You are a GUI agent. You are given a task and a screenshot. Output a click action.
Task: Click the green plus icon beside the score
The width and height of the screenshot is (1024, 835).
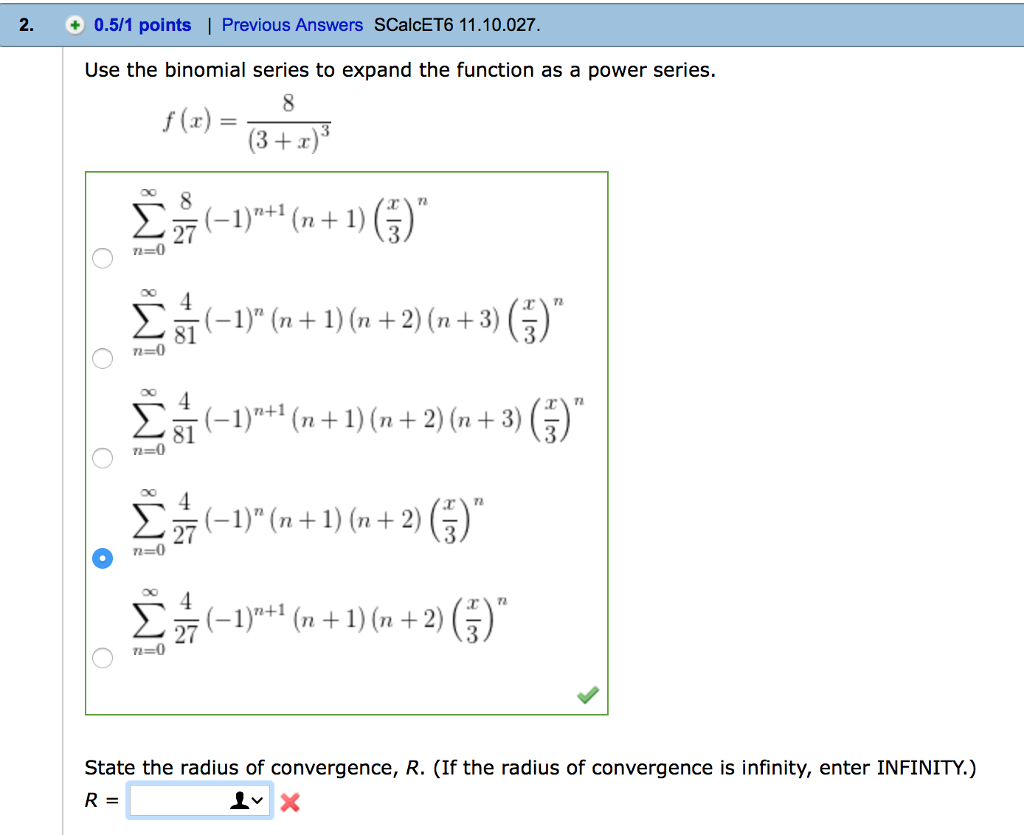point(75,25)
